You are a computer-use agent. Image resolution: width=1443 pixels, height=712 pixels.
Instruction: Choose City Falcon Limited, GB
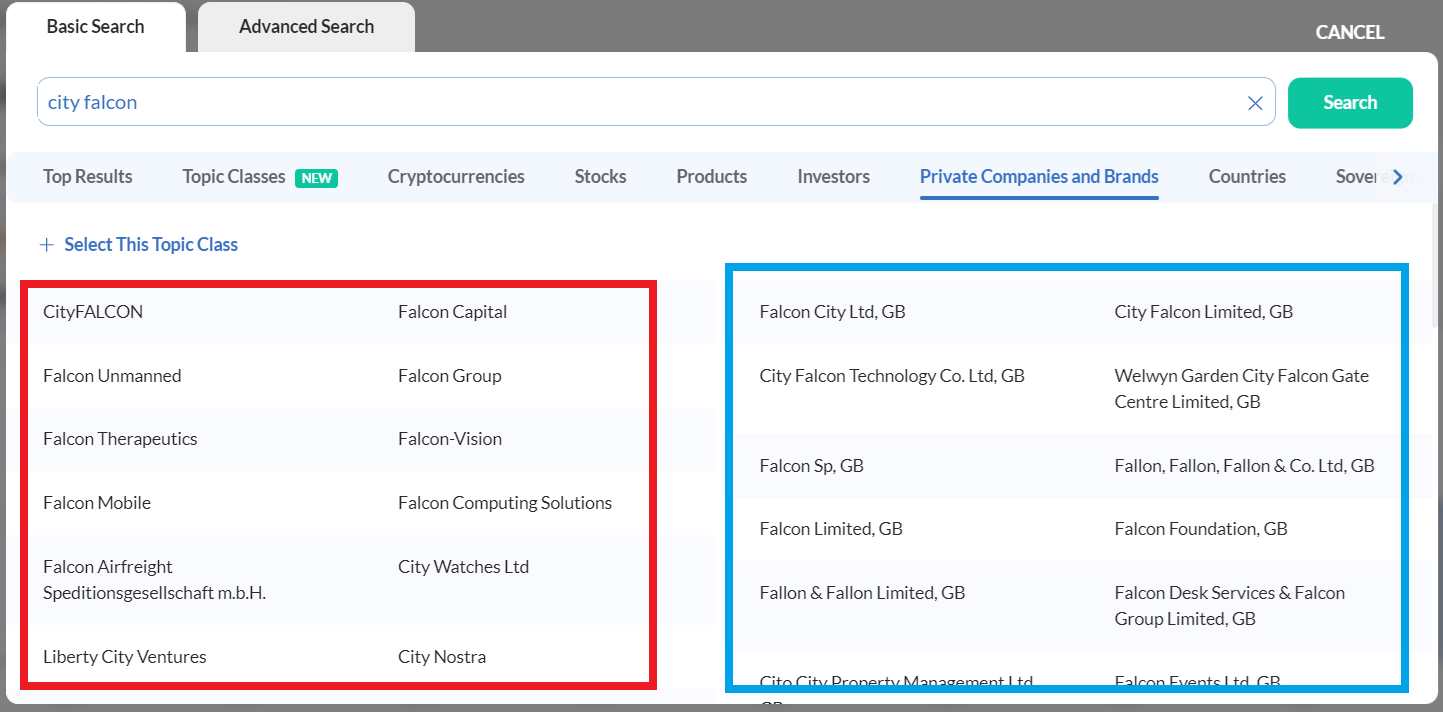1204,312
